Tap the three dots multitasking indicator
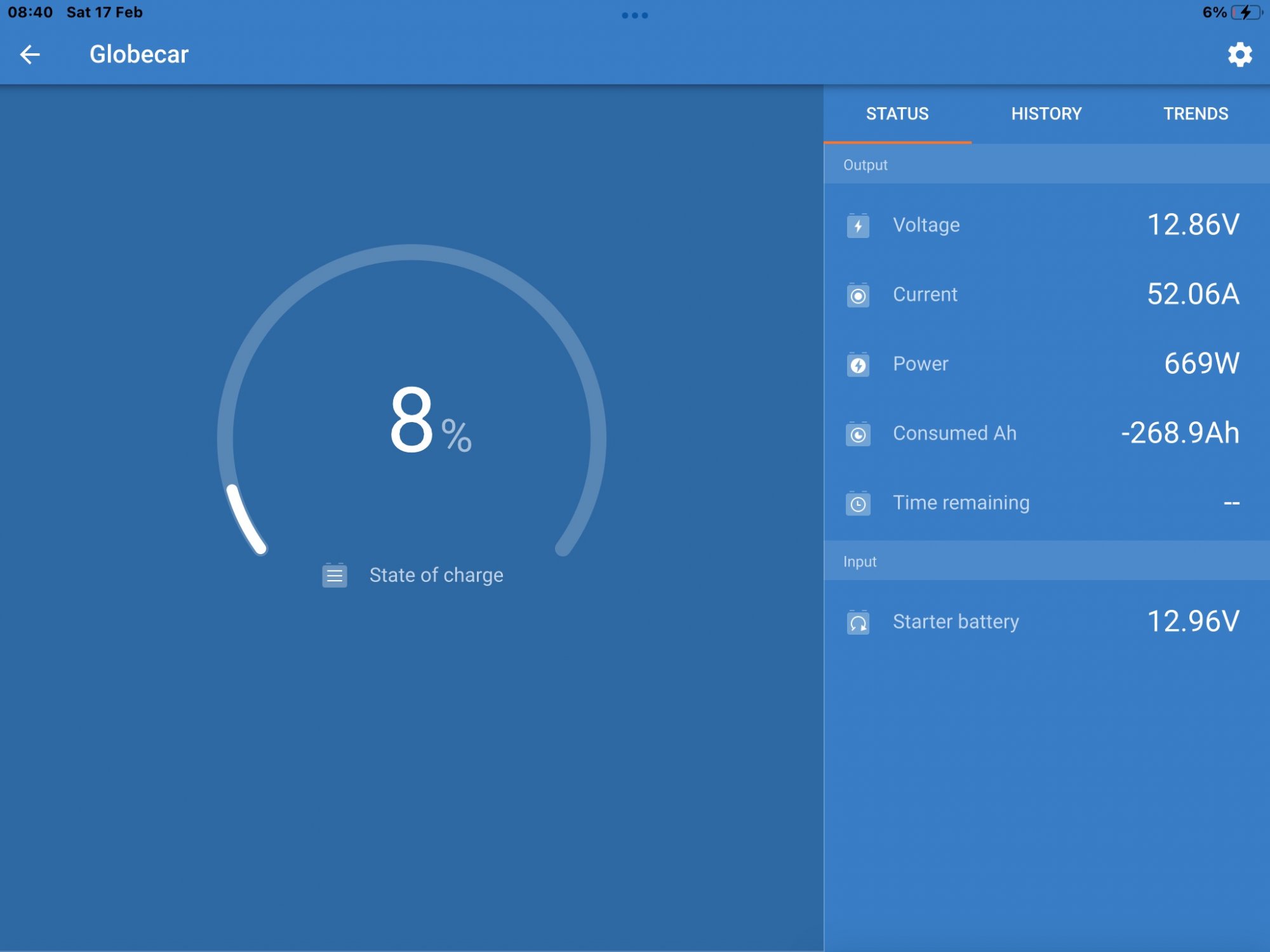1270x952 pixels. (634, 15)
